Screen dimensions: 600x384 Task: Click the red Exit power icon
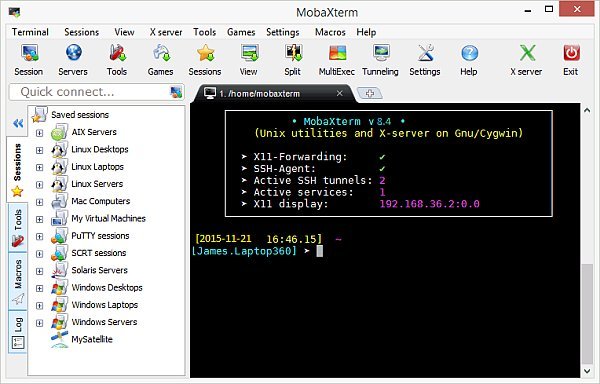[x=571, y=53]
